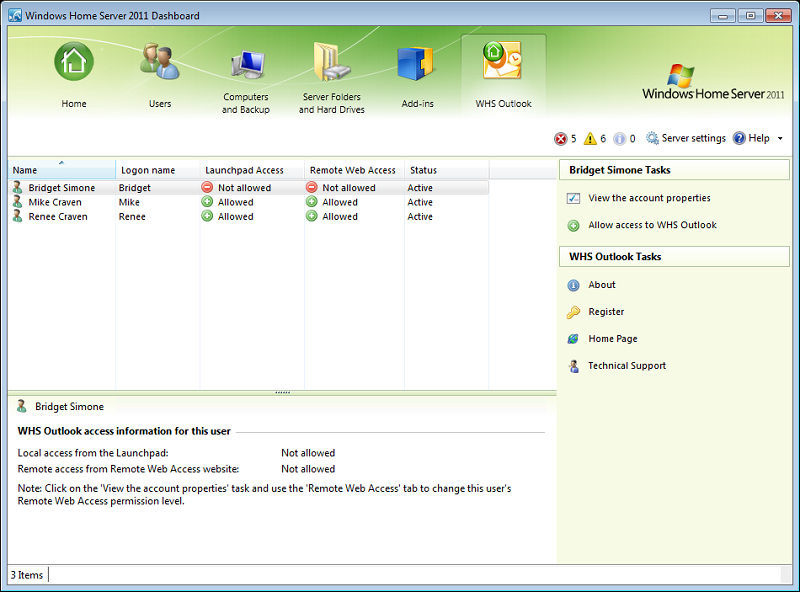Click the red critical alerts icon
The height and width of the screenshot is (592, 800).
click(x=561, y=138)
